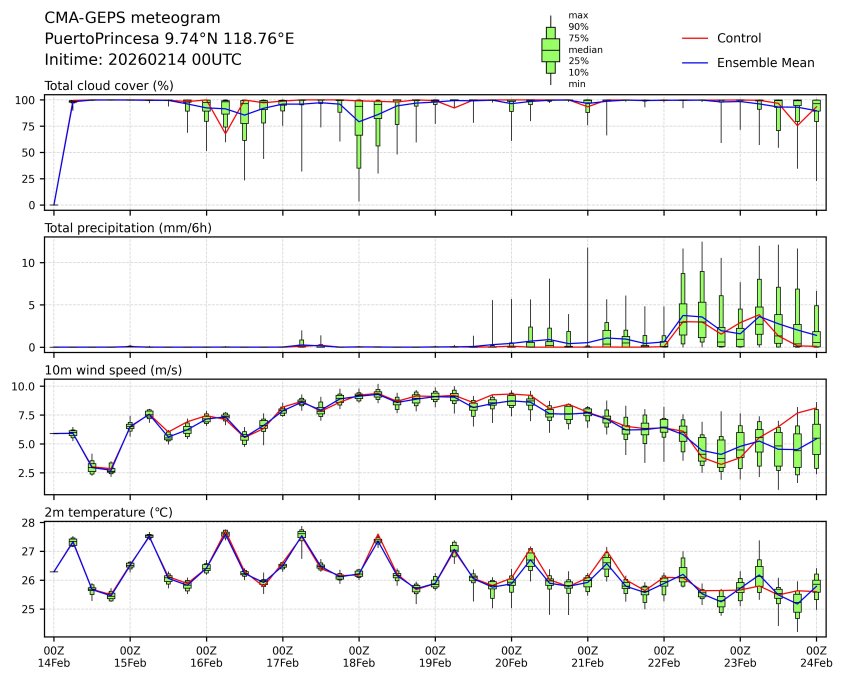The height and width of the screenshot is (680, 844).
Task: Click the 00Z 19Feb time axis label
Action: [x=435, y=656]
